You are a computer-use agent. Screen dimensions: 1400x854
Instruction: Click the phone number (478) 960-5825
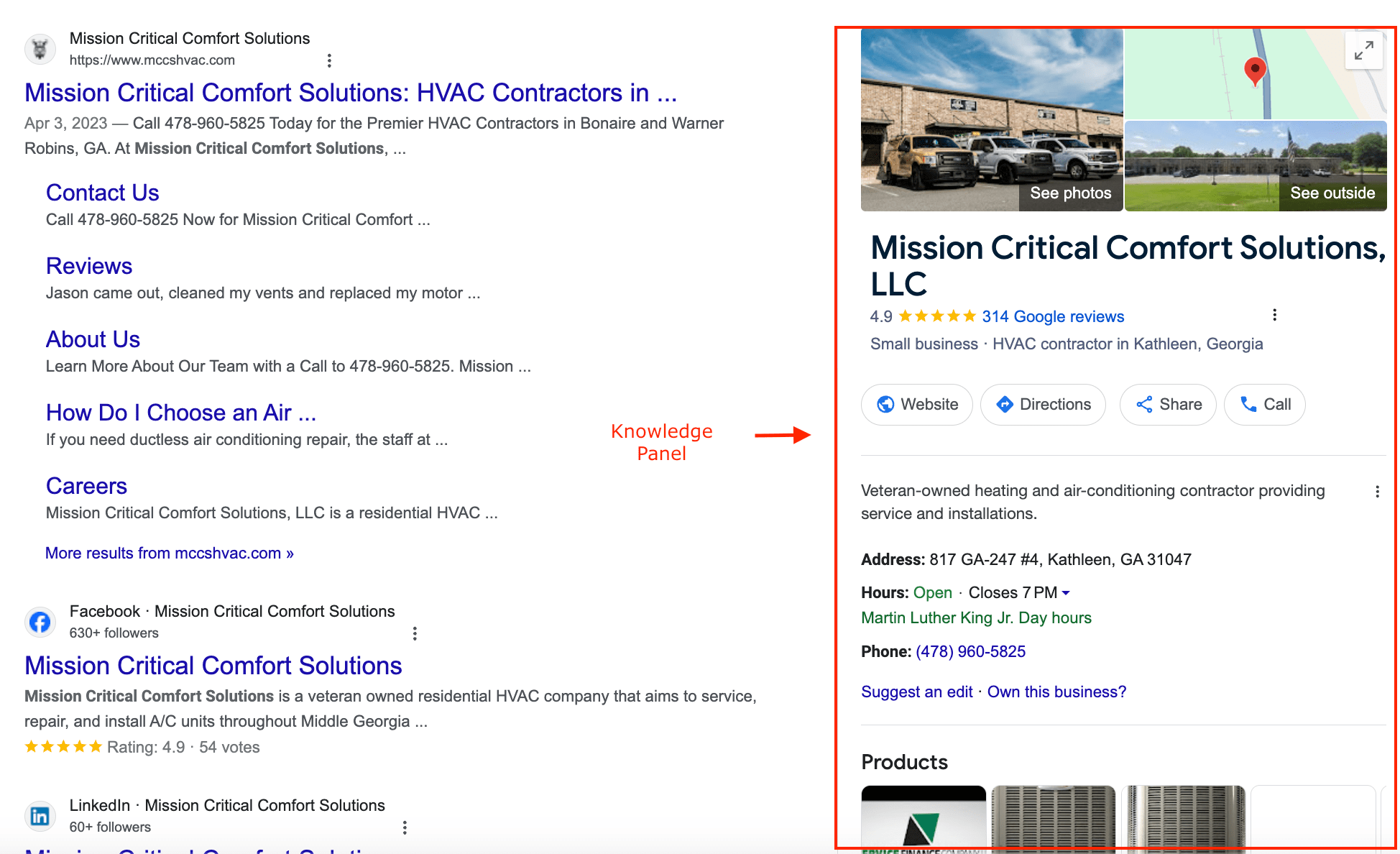click(x=970, y=651)
